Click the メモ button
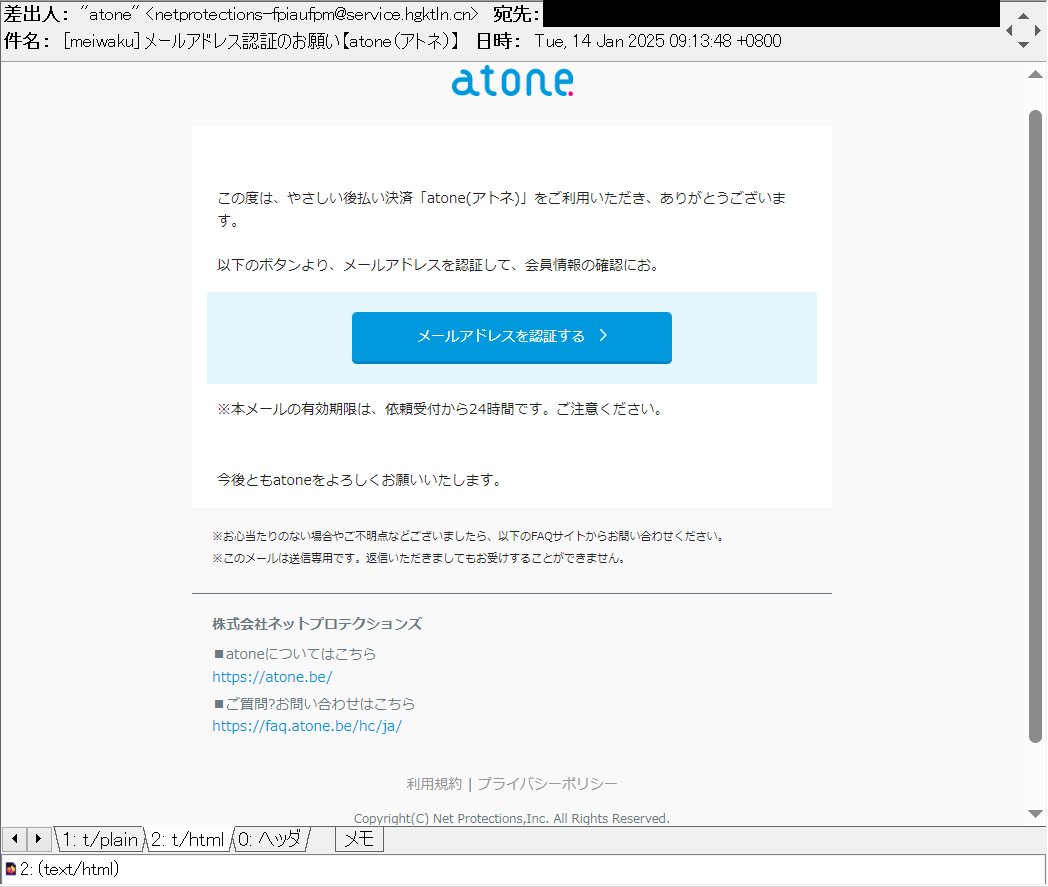 359,840
